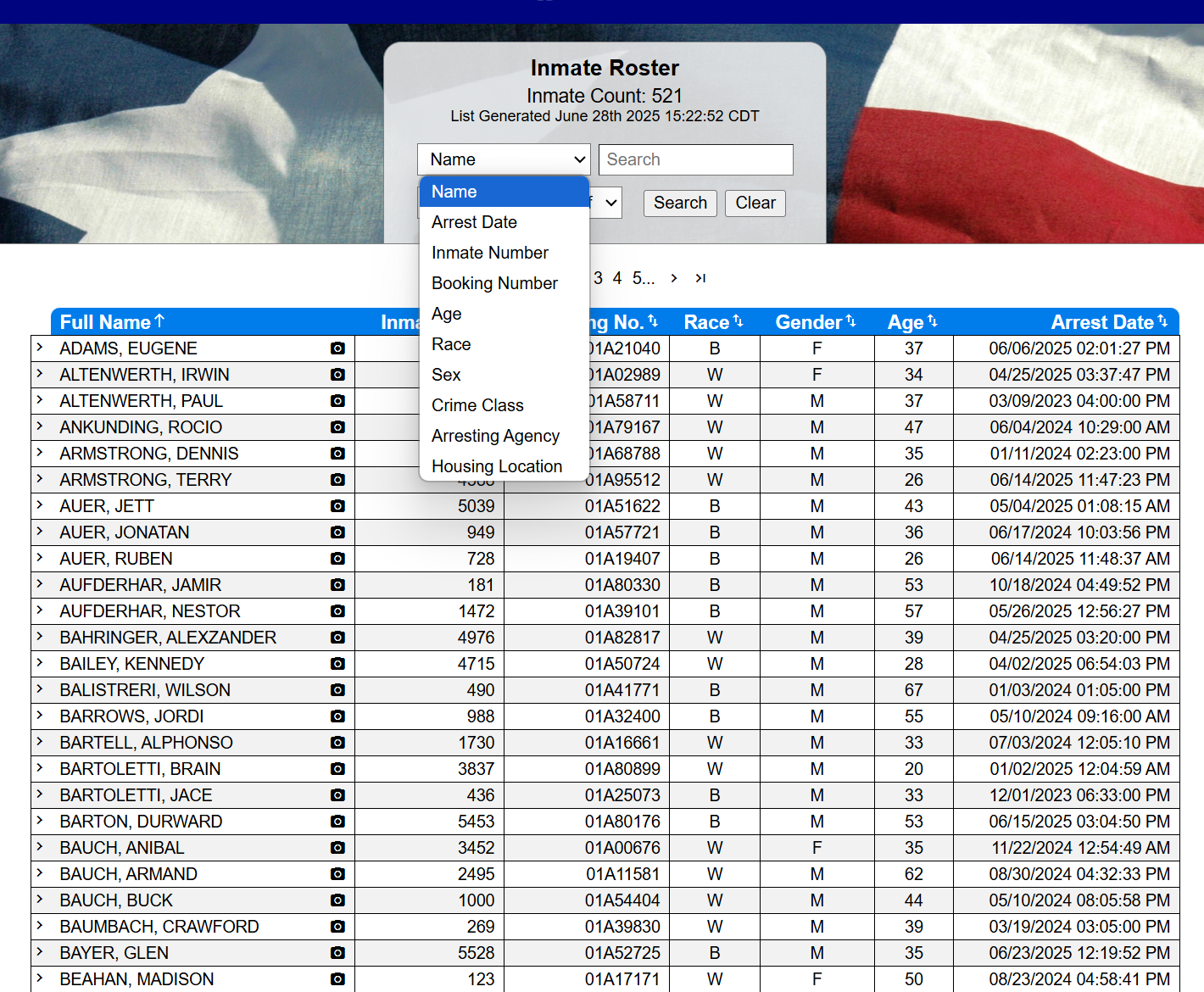
Task: Choose Arrest Date from dropdown list
Action: click(504, 222)
